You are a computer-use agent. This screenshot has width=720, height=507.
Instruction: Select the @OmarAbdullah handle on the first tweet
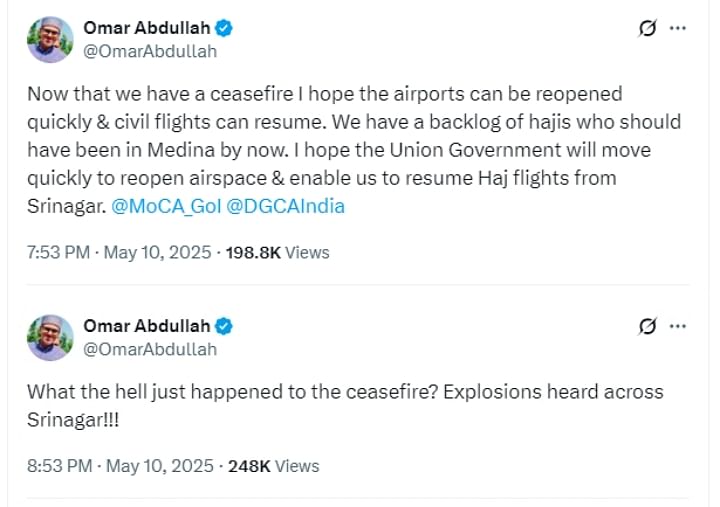pos(150,51)
